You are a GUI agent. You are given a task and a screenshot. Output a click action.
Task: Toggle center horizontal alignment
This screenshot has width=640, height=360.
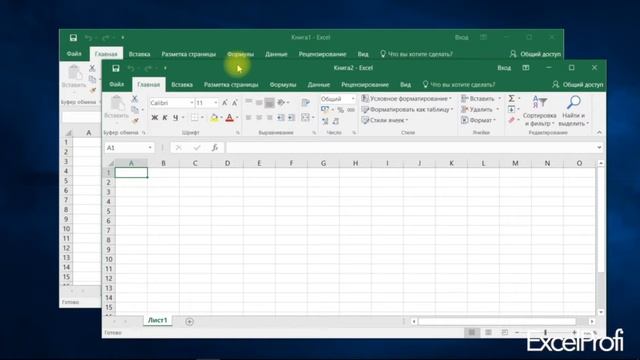pos(259,118)
